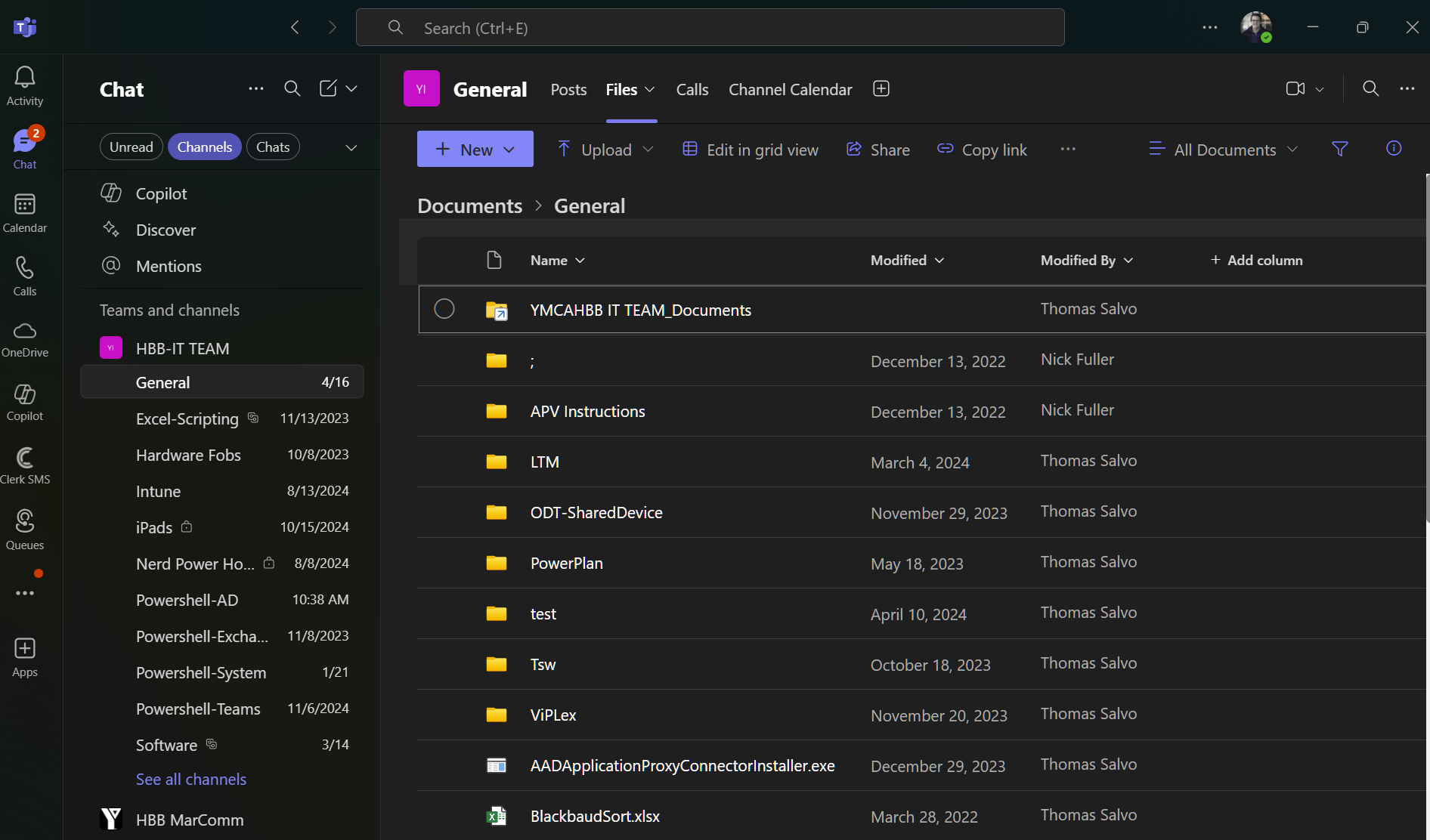Open the PowerPlan folder
The height and width of the screenshot is (840, 1430).
click(566, 563)
